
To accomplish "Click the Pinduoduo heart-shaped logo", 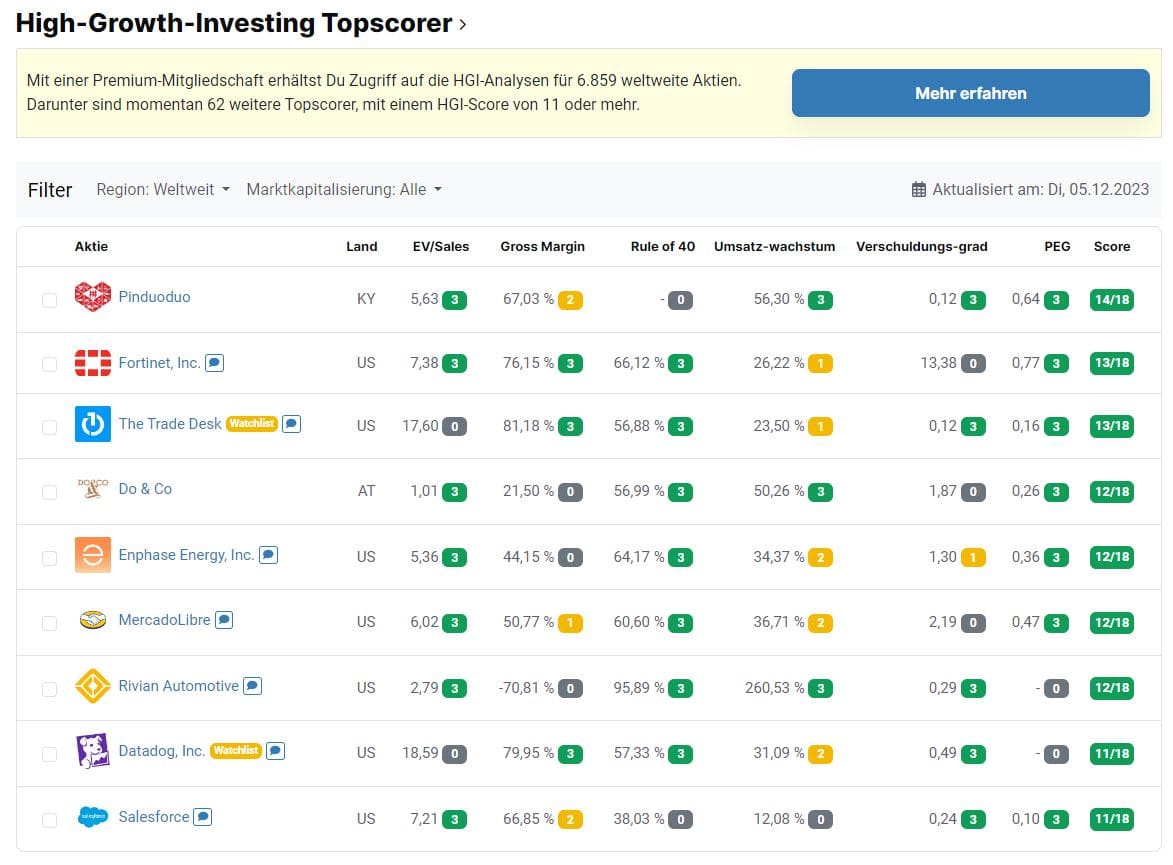I will click(x=92, y=297).
